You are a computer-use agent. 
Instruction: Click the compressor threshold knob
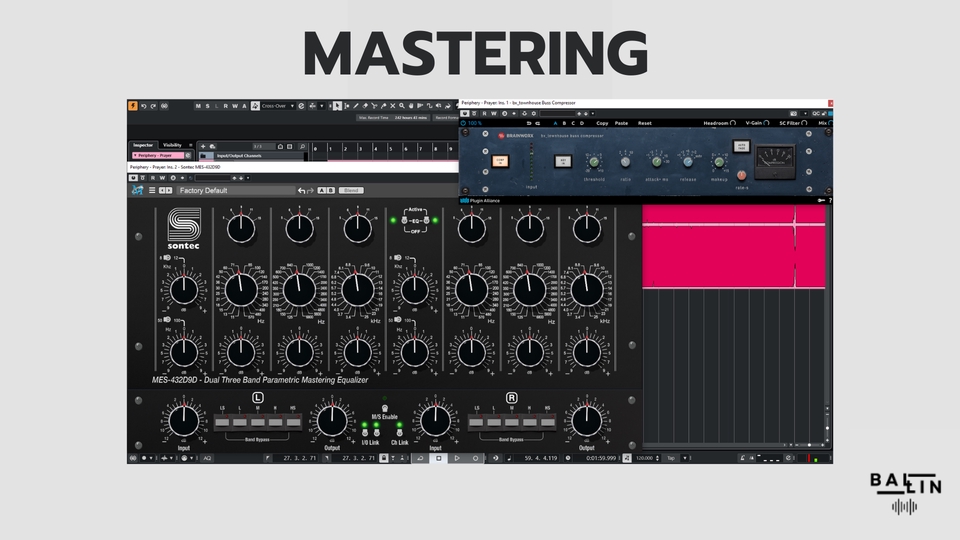[594, 162]
